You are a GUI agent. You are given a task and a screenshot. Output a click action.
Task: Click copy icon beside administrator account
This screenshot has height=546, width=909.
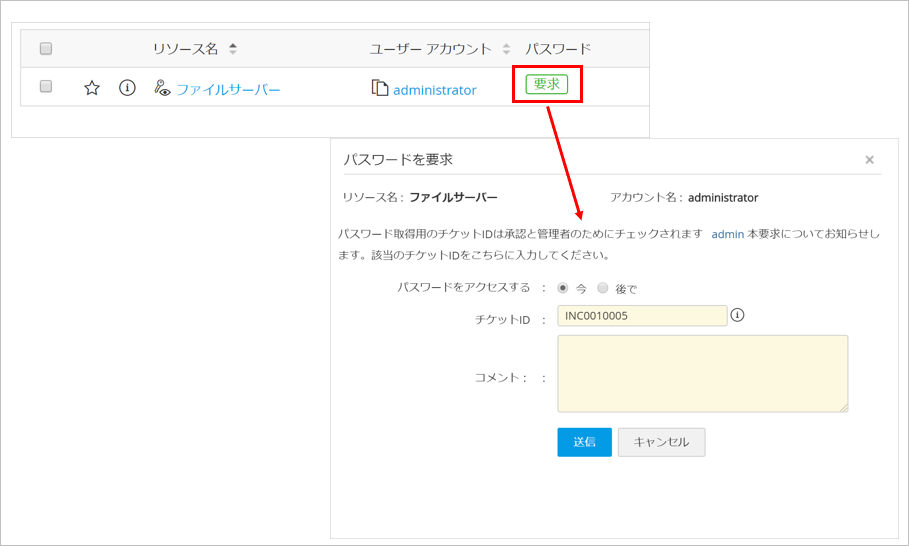tap(380, 88)
